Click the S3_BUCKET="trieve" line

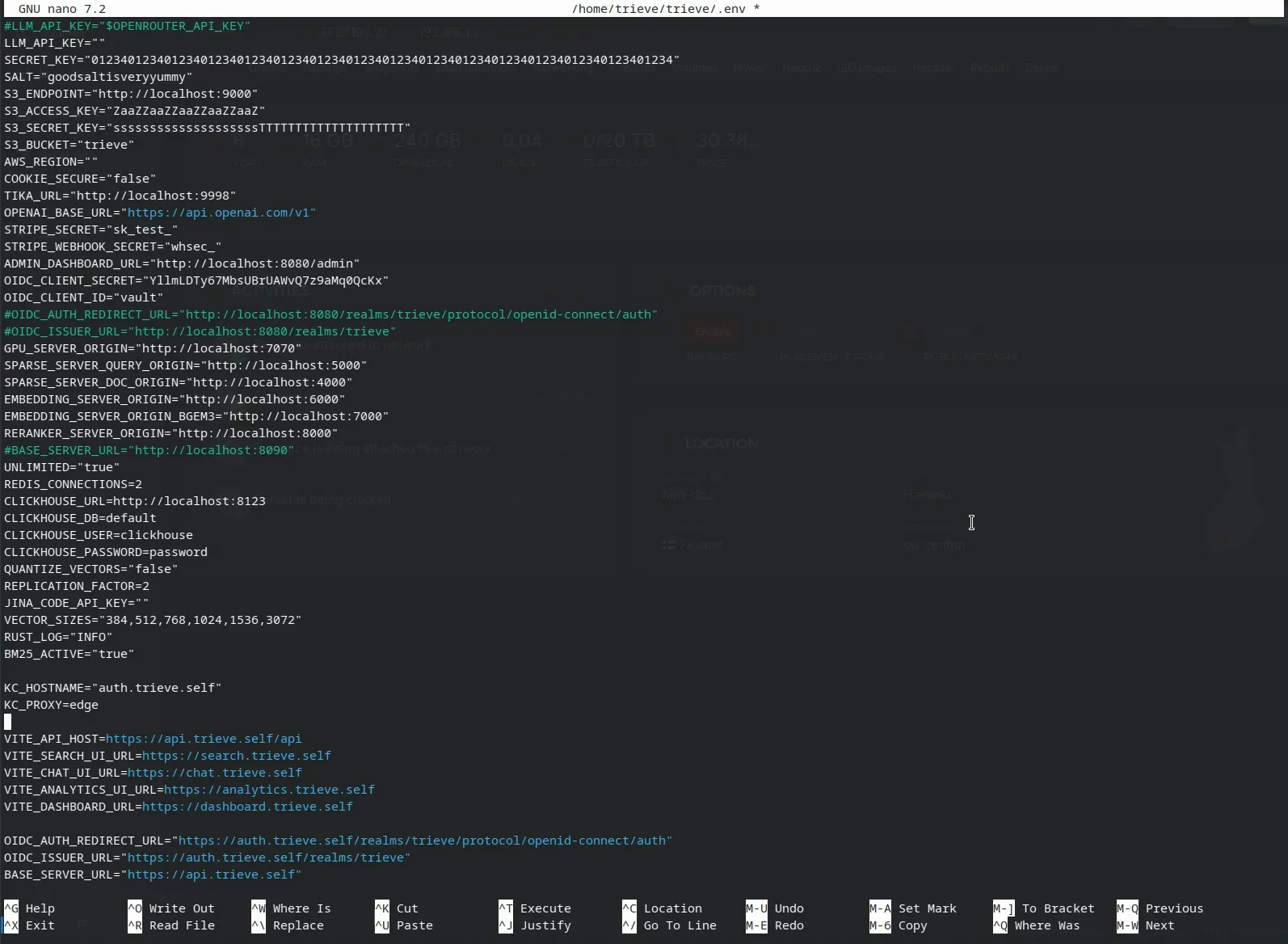tap(69, 145)
